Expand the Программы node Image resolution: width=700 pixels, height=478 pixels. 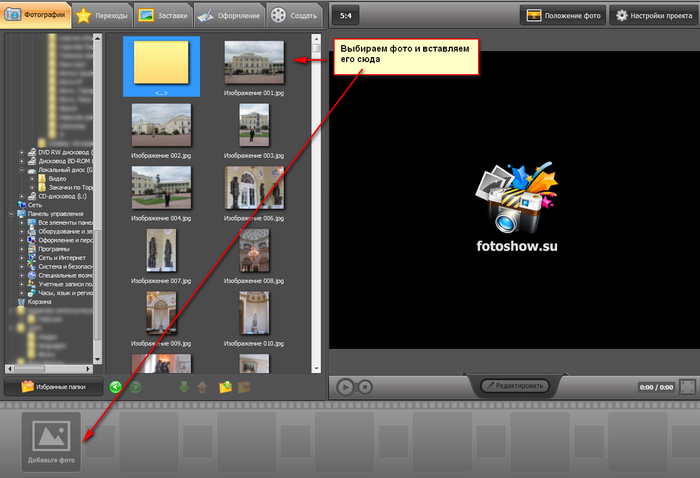(21, 249)
